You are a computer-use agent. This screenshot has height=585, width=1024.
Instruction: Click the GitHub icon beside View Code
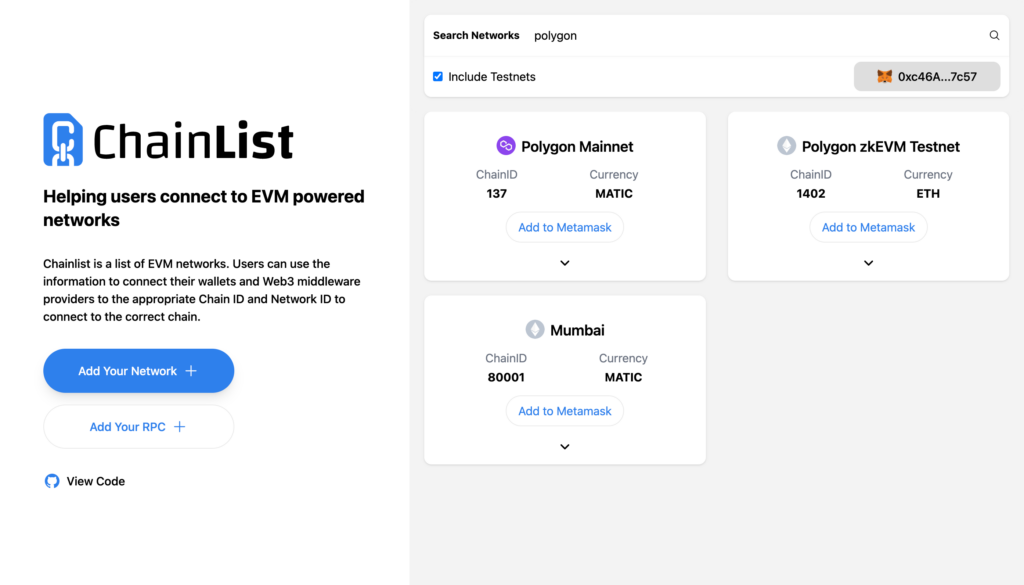point(52,481)
